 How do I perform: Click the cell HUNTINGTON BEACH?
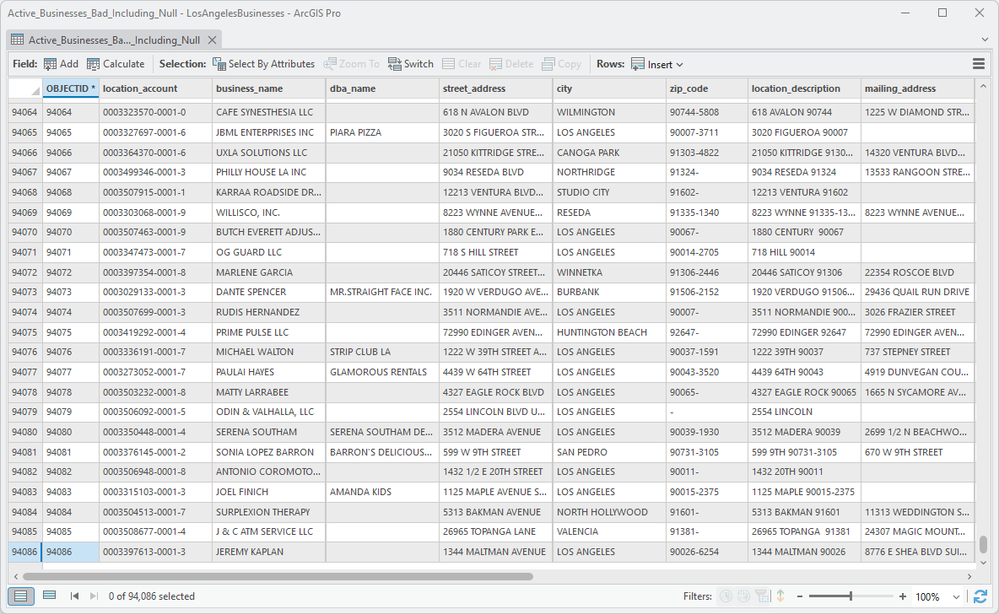pos(609,332)
